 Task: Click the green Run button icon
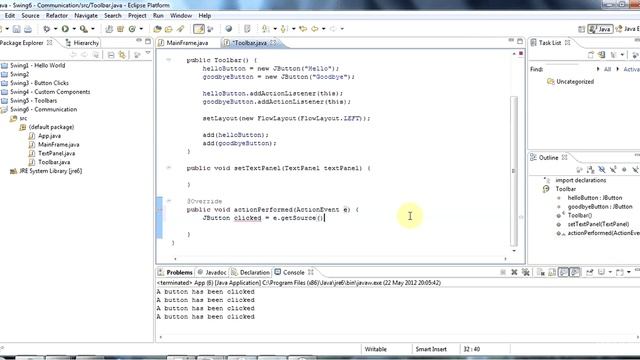pyautogui.click(x=65, y=29)
